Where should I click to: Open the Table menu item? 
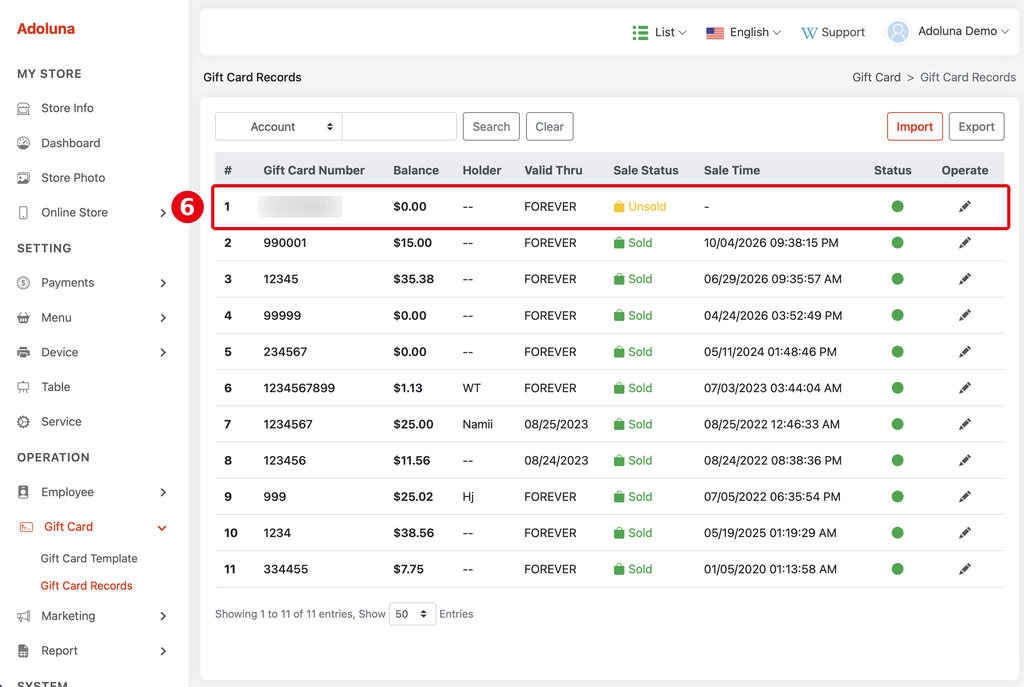56,387
